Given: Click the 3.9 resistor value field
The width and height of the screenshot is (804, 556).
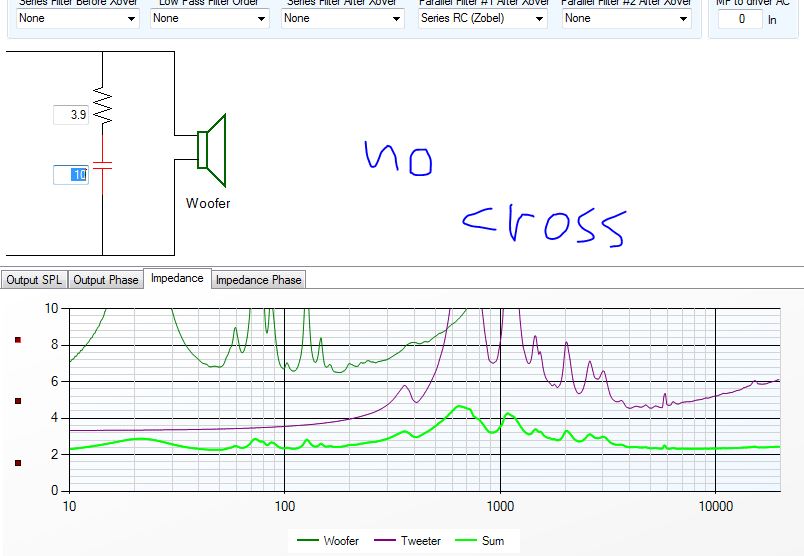Looking at the screenshot, I should [x=71, y=114].
